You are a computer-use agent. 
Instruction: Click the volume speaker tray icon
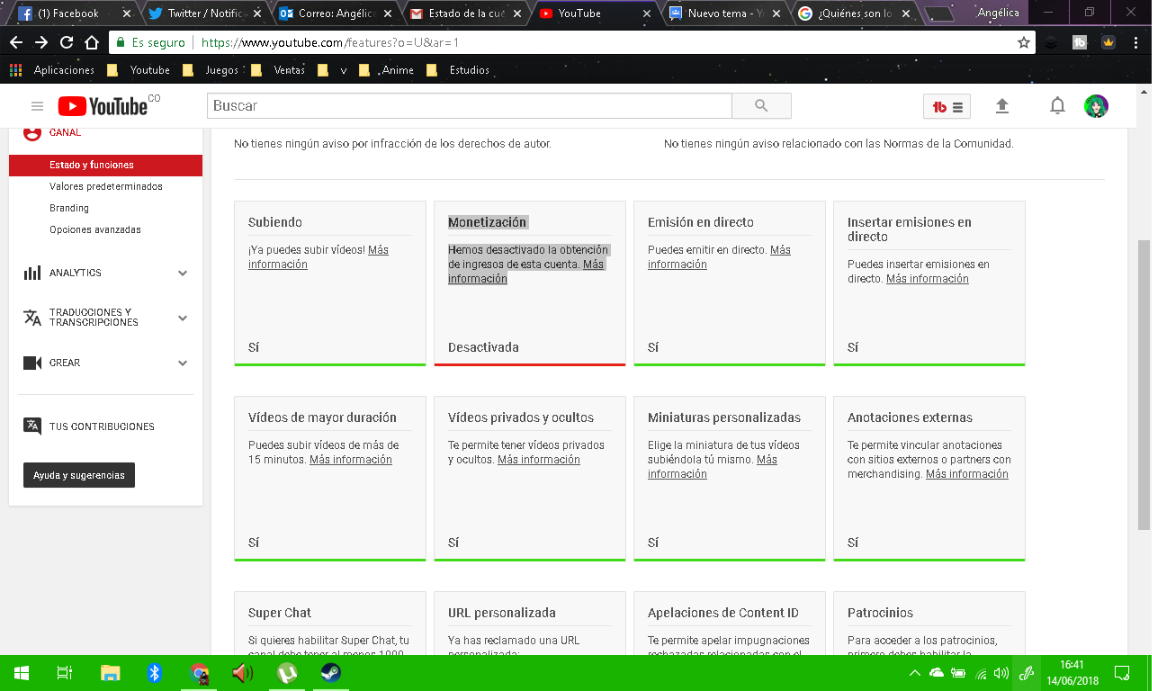point(1001,673)
